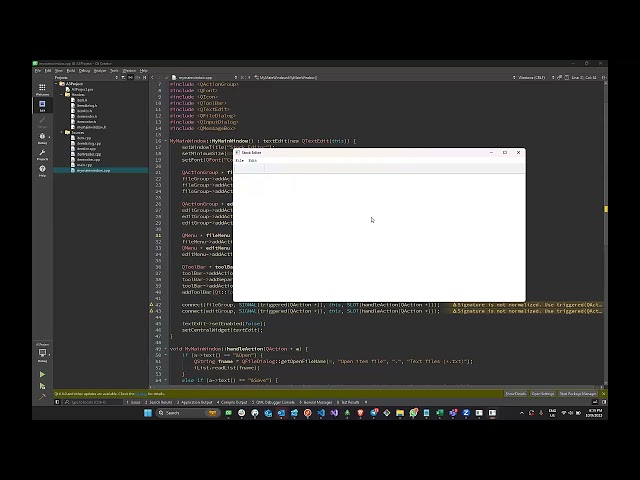Build the project with the hammer icon
The height and width of the screenshot is (480, 640).
tap(42, 397)
